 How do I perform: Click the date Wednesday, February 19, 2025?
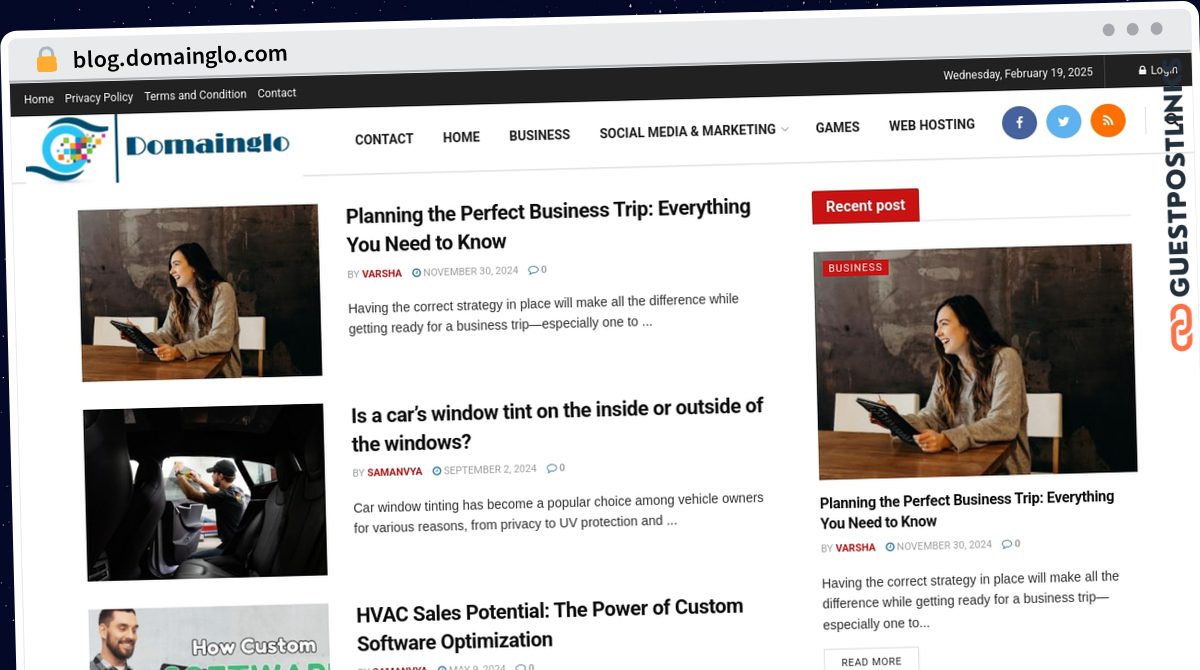[1018, 74]
